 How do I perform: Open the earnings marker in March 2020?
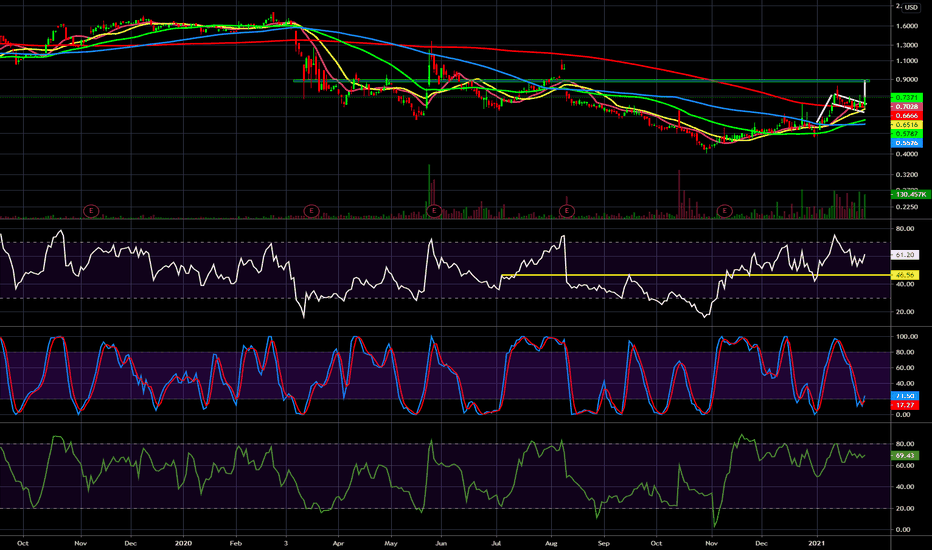pos(311,210)
